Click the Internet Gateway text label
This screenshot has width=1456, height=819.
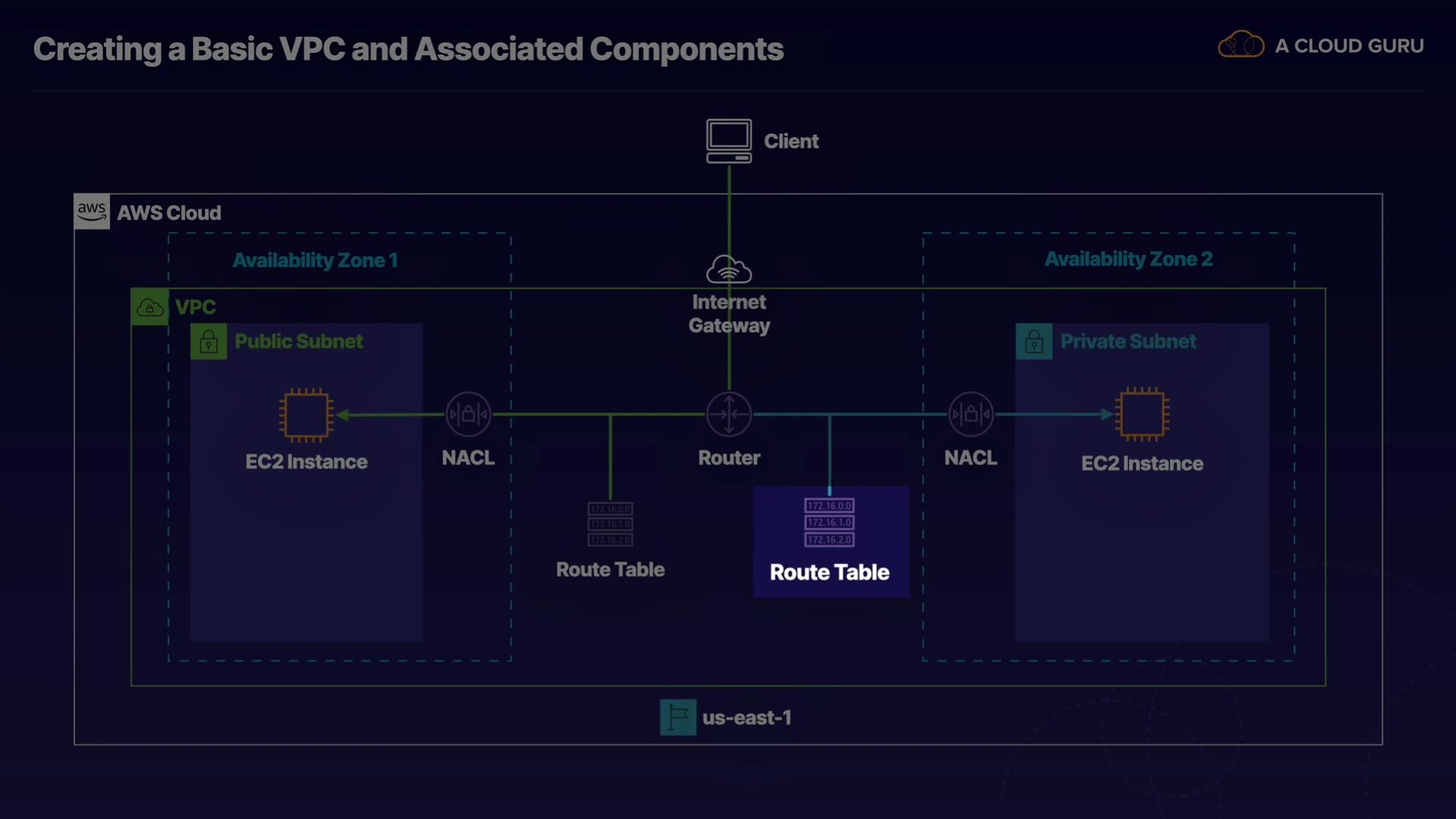[x=729, y=313]
